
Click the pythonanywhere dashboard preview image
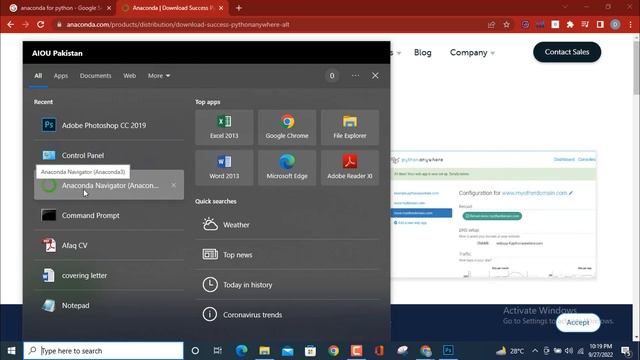pos(493,215)
